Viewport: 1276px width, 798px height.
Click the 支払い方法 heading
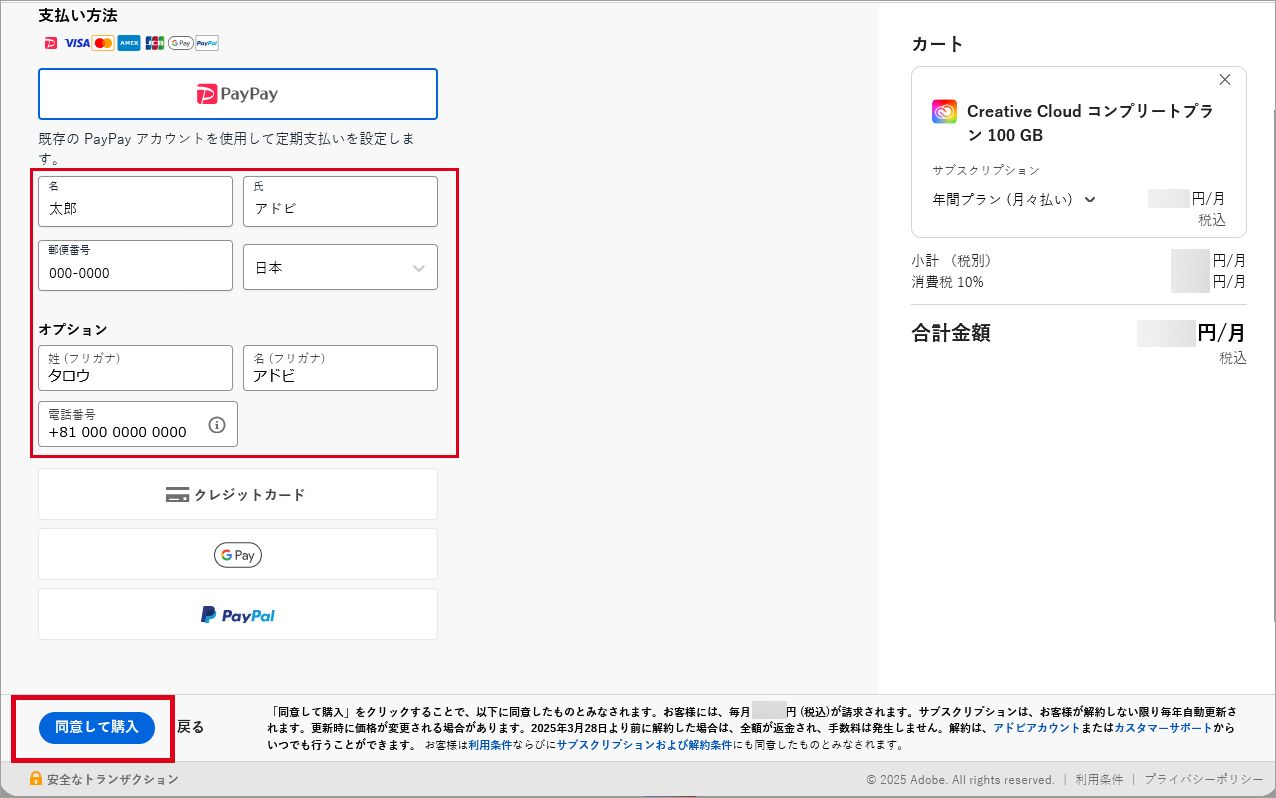pyautogui.click(x=78, y=15)
